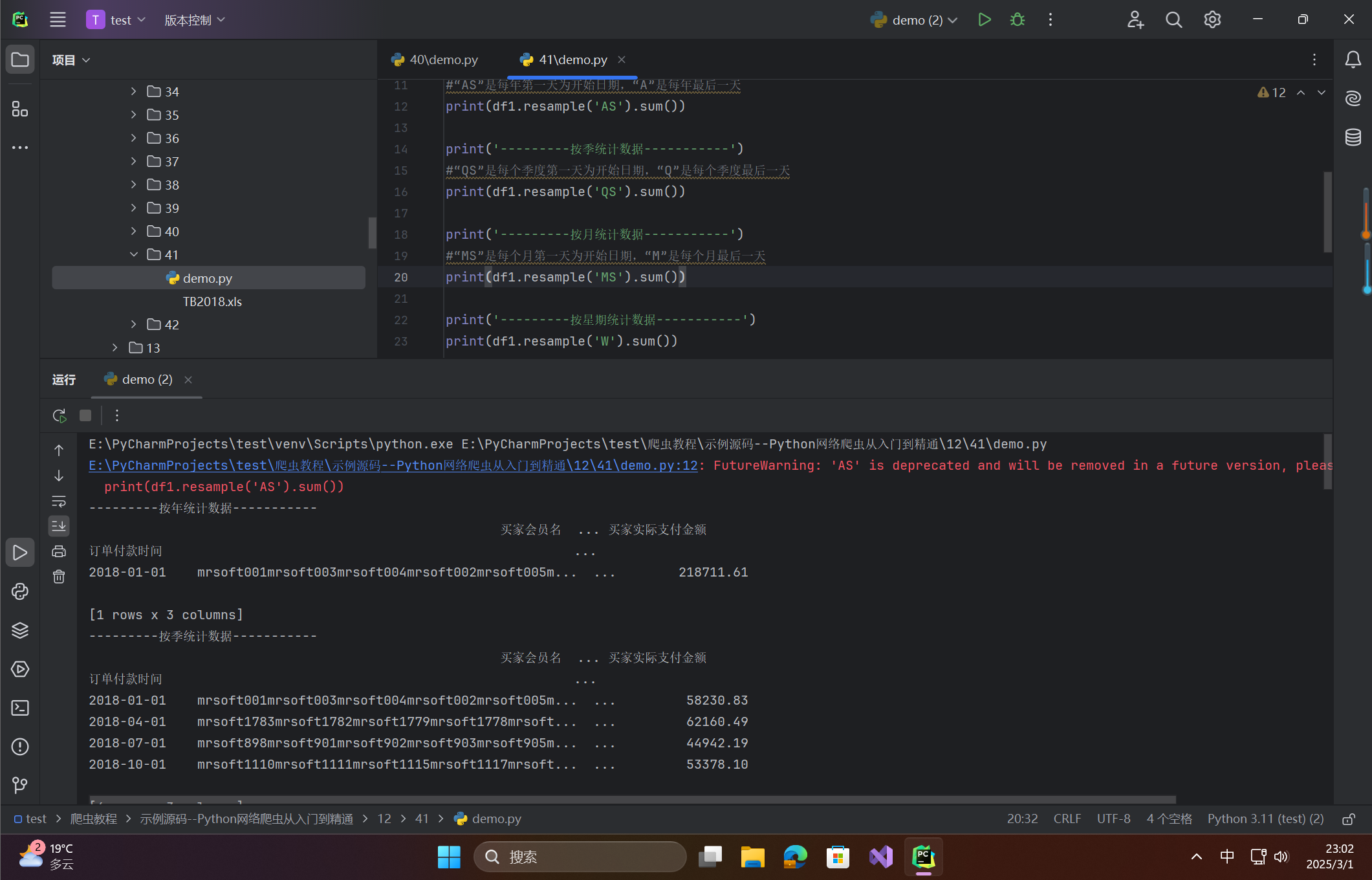Viewport: 1372px width, 880px height.
Task: Collapse folder 41 in project tree
Action: coord(133,254)
